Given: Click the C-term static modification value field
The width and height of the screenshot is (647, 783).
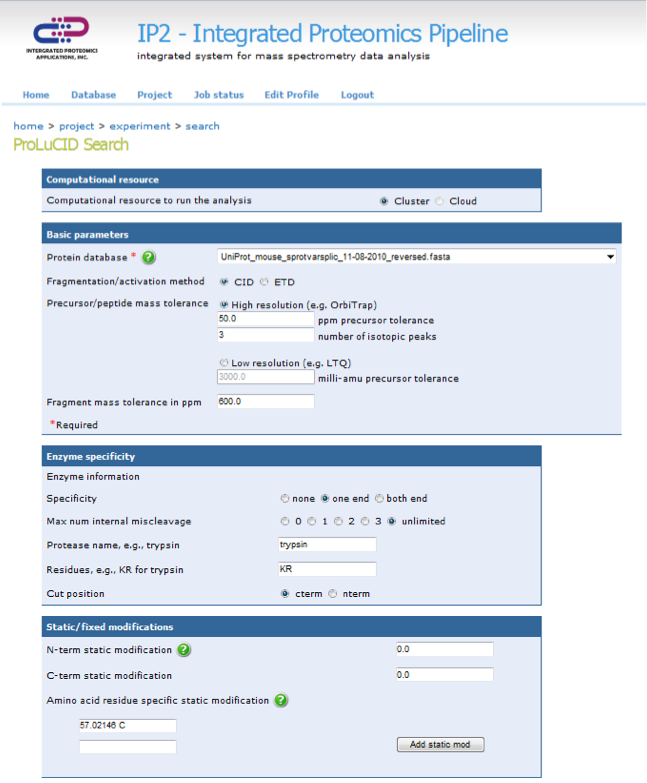Looking at the screenshot, I should pyautogui.click(x=444, y=675).
